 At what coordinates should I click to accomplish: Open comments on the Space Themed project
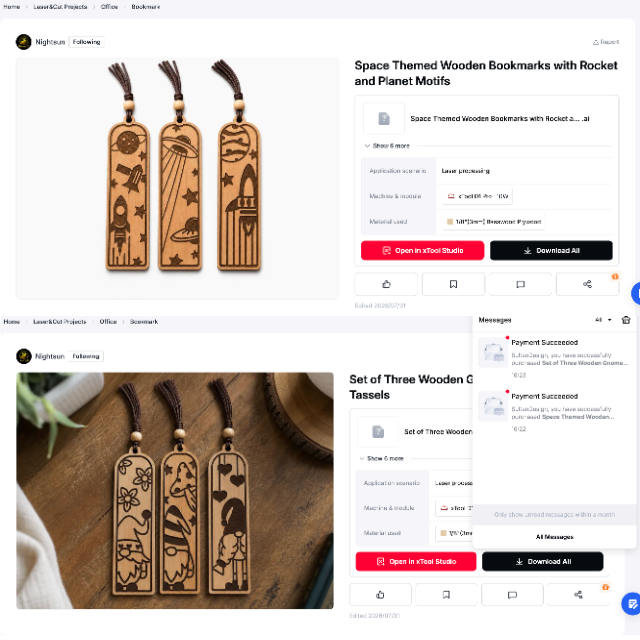pos(520,284)
